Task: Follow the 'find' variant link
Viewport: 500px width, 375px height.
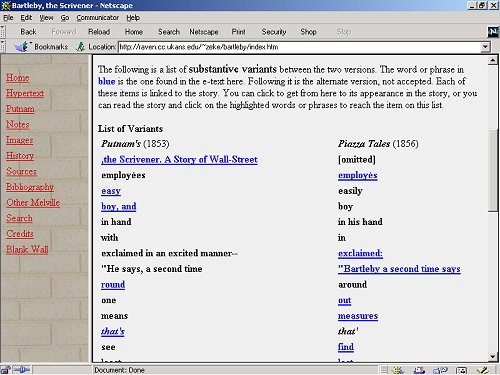Action: click(346, 347)
